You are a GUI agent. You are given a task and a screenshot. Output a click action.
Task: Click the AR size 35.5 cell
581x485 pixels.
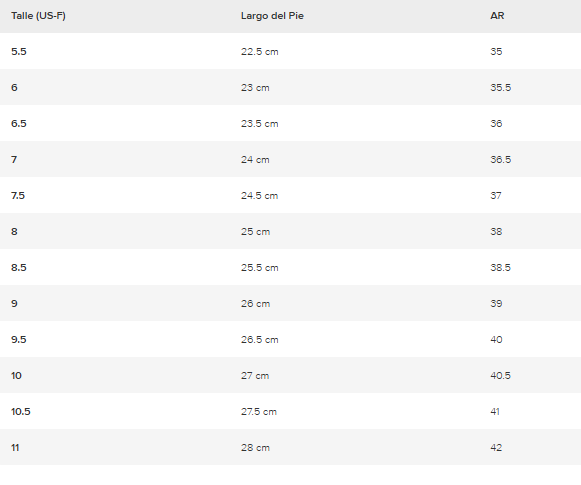[501, 87]
